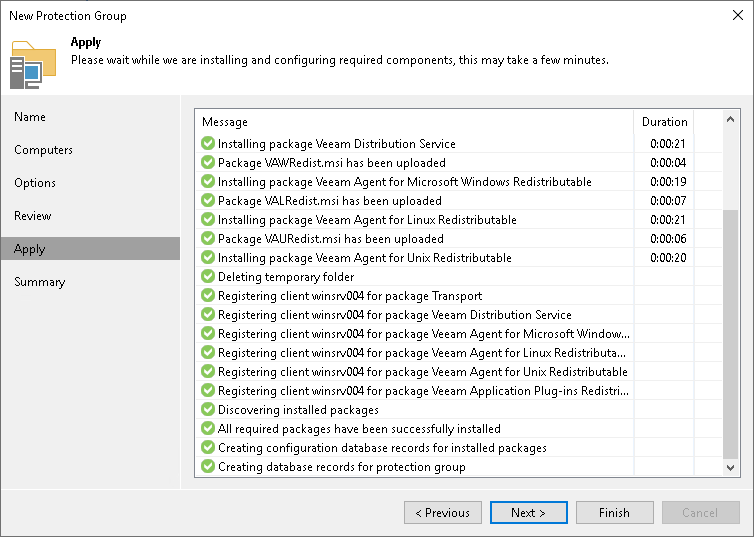This screenshot has height=537, width=754.
Task: Click status icon for Registering client for package Transport
Action: tap(208, 295)
